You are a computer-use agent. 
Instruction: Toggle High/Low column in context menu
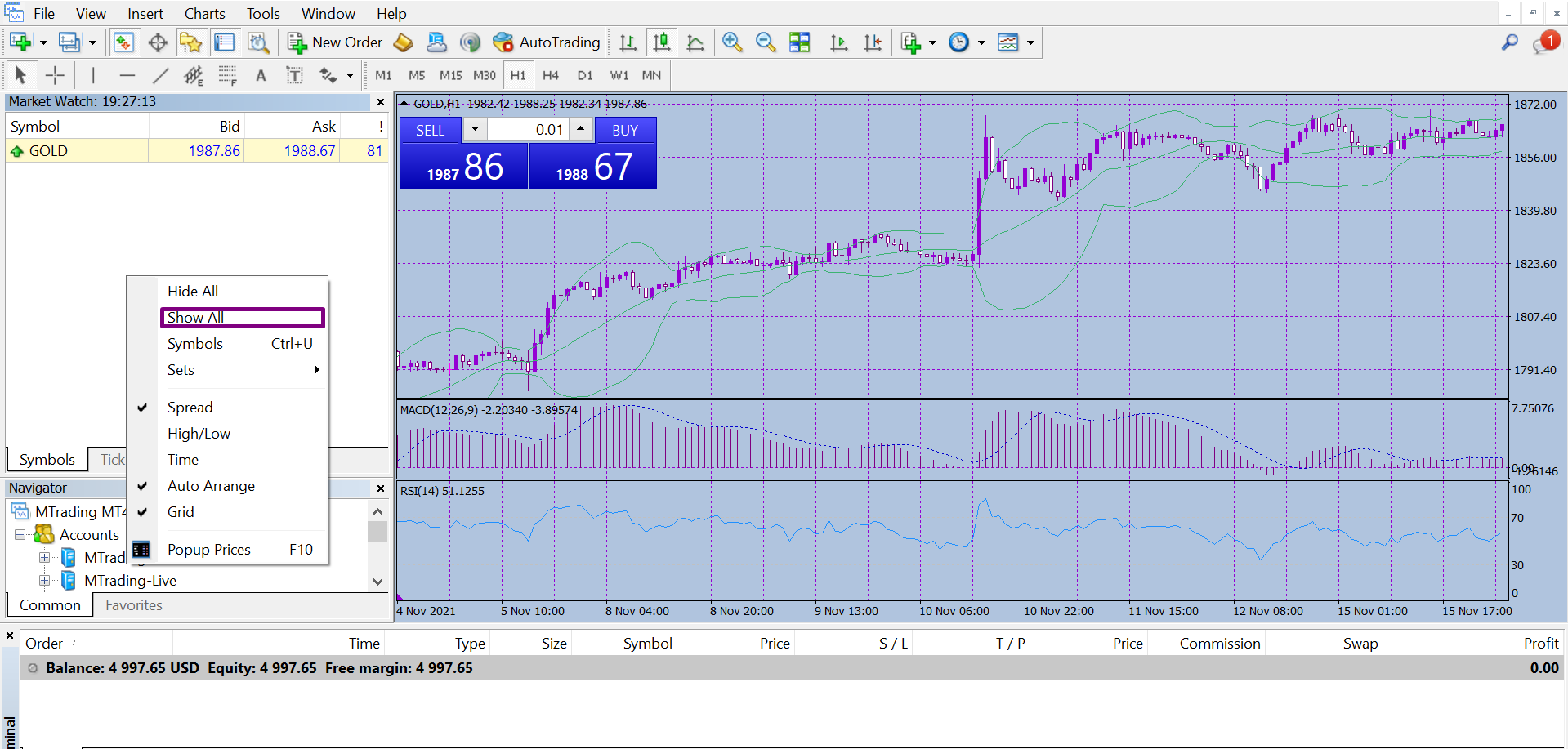(x=199, y=434)
